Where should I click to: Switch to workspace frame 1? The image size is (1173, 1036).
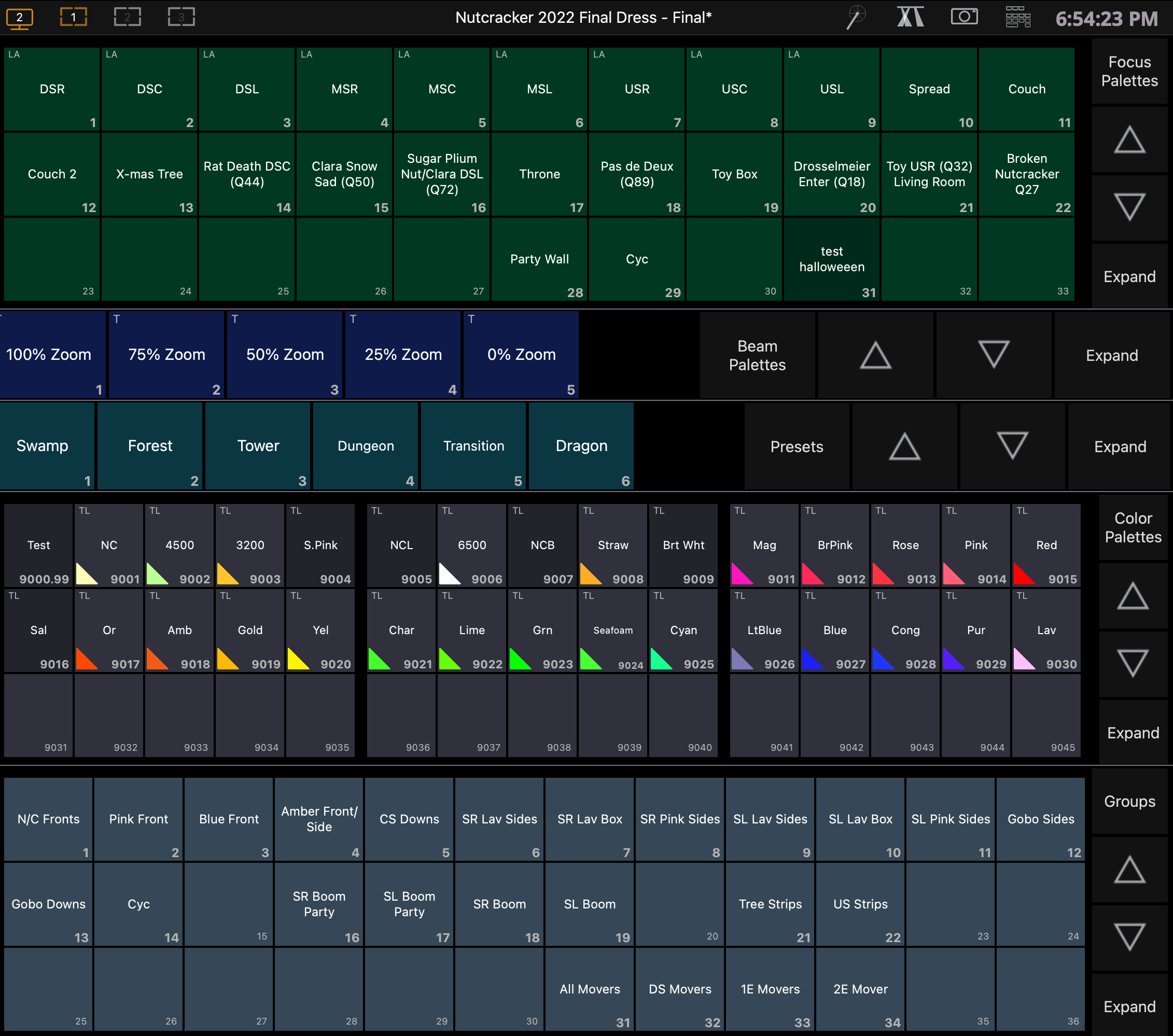pyautogui.click(x=73, y=17)
